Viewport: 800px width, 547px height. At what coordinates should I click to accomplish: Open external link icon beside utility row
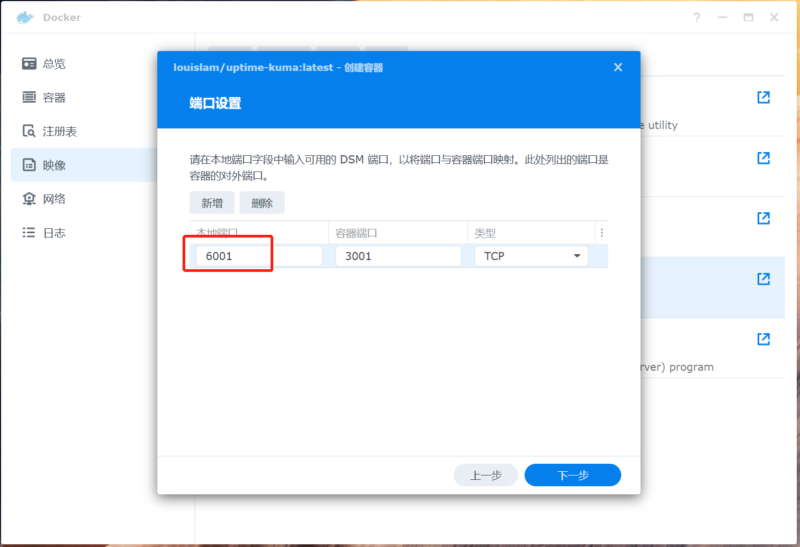pos(763,97)
